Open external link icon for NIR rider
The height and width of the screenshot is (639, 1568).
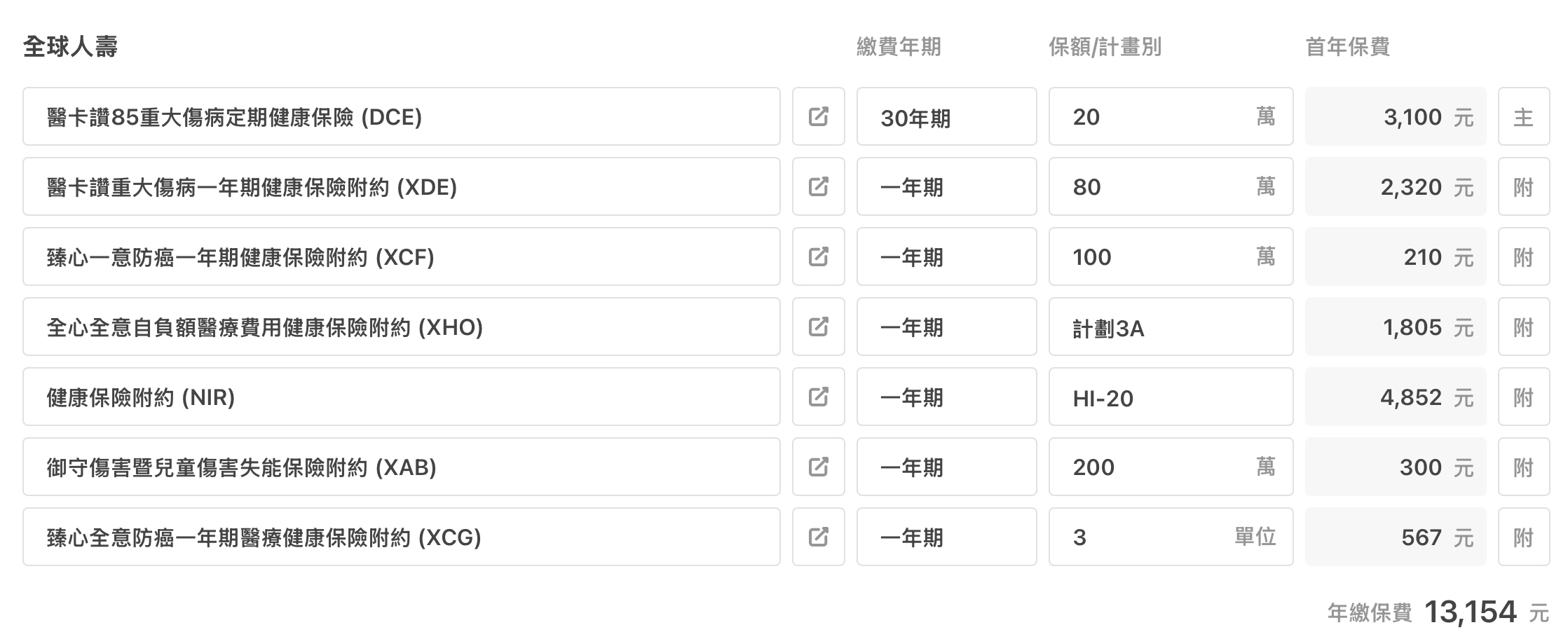point(818,397)
